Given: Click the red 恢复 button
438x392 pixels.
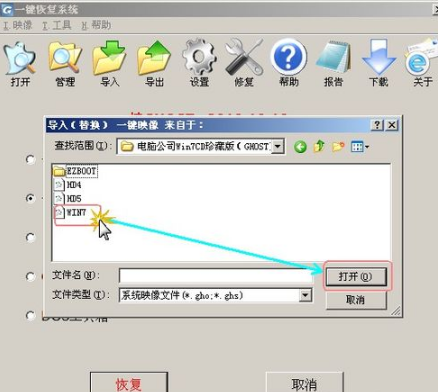Looking at the screenshot, I should coord(129,383).
